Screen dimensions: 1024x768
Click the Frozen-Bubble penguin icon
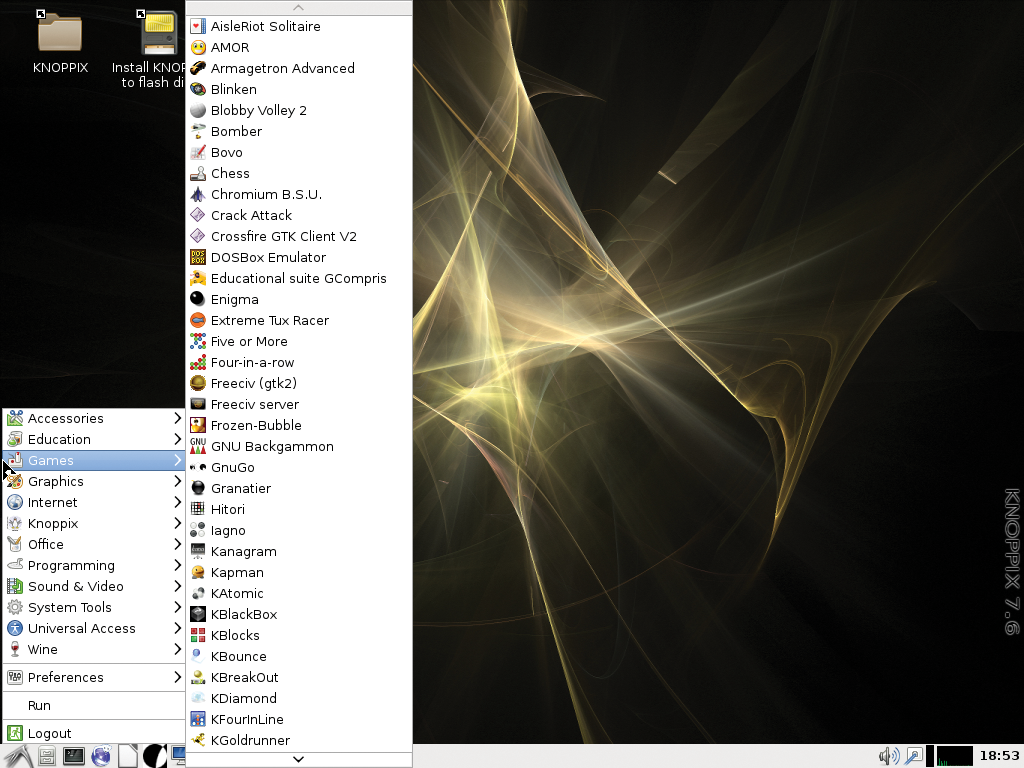198,425
